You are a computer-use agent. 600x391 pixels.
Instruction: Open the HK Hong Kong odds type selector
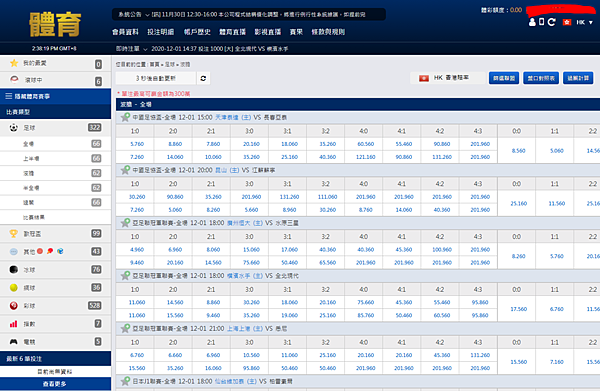point(447,78)
